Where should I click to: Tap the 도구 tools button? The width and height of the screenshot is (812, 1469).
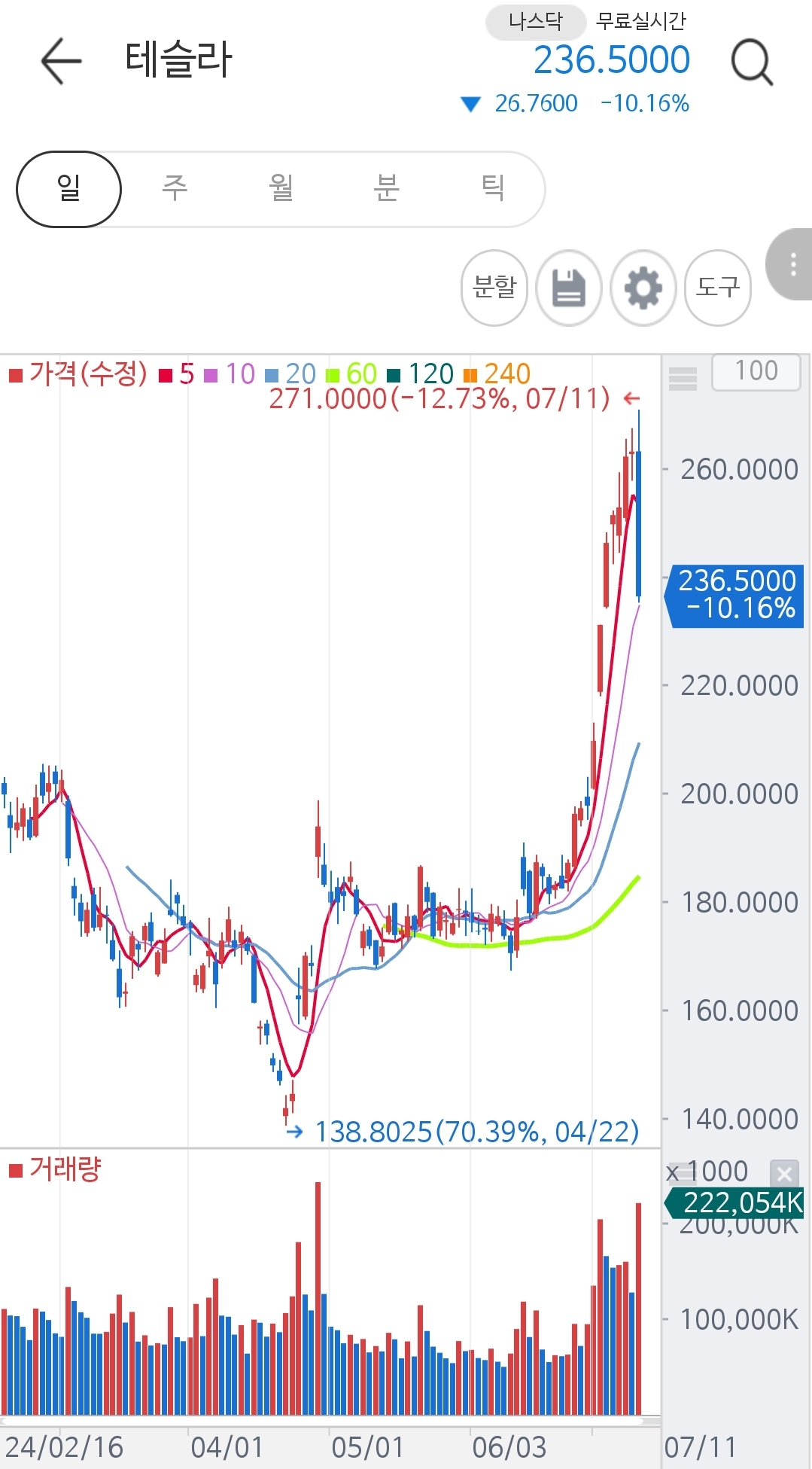click(x=718, y=288)
